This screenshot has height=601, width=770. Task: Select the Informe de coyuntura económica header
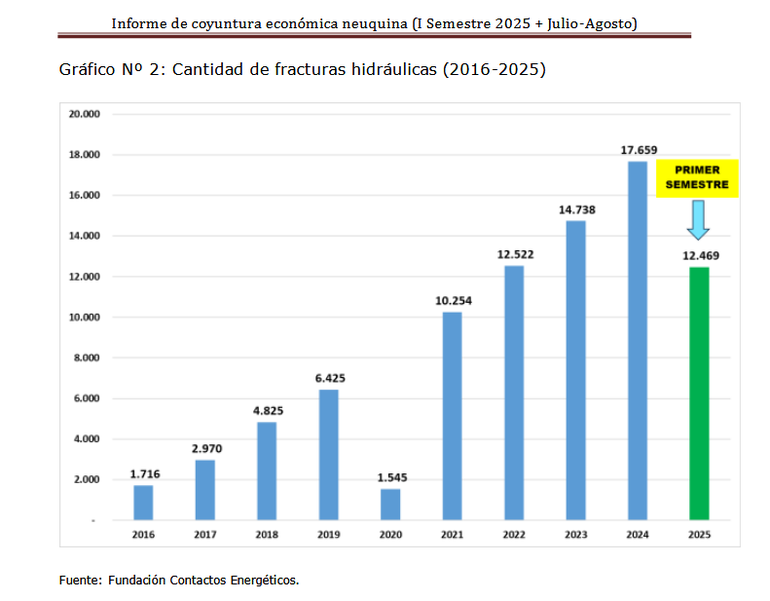(374, 22)
